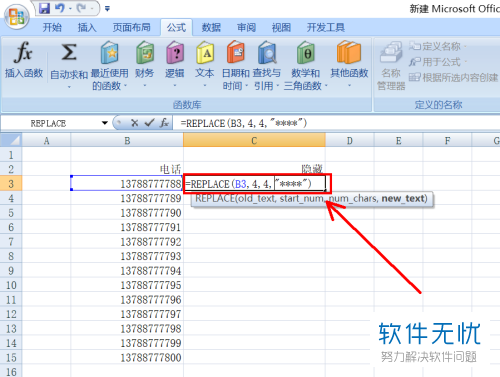Image resolution: width=500 pixels, height=377 pixels.
Task: Open the 查找与引用 functions icon
Action: click(267, 52)
